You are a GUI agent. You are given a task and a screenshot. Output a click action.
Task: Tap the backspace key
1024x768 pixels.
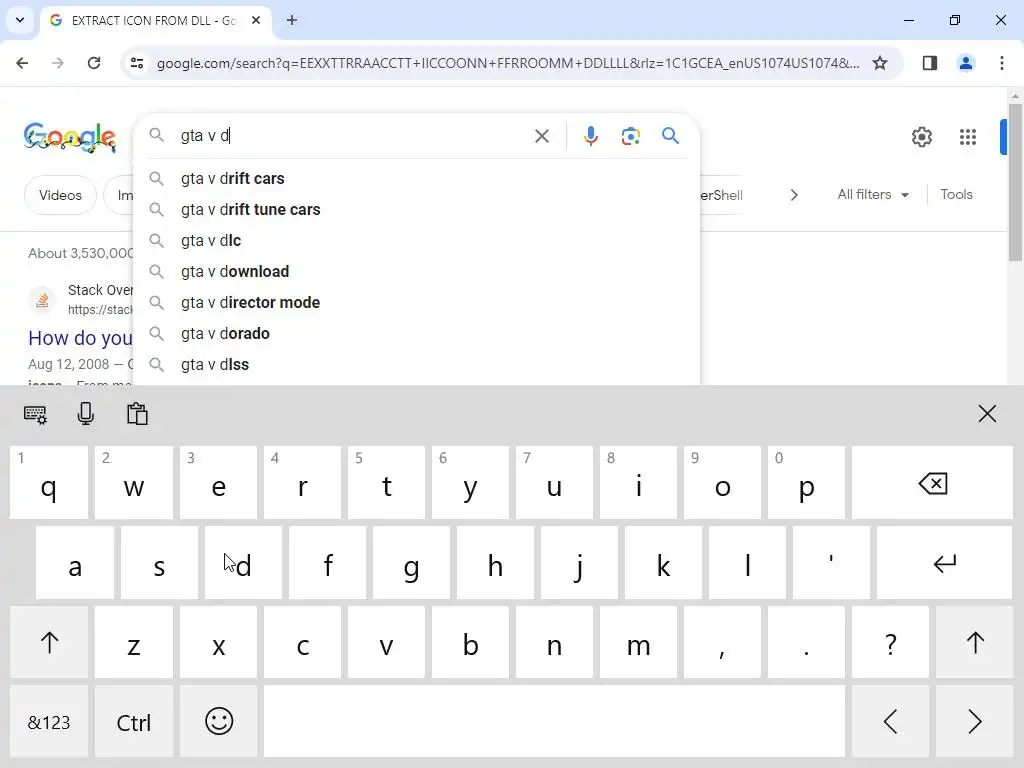[932, 483]
